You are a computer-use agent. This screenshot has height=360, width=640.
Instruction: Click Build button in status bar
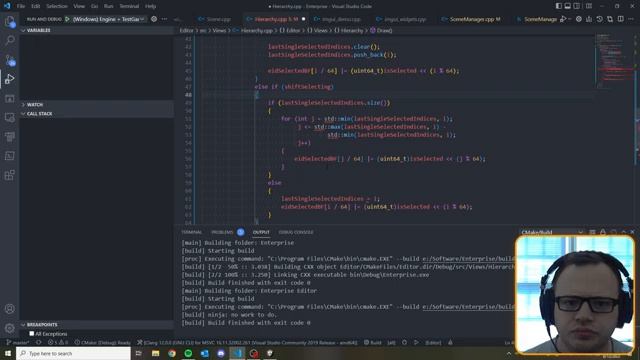coord(373,342)
